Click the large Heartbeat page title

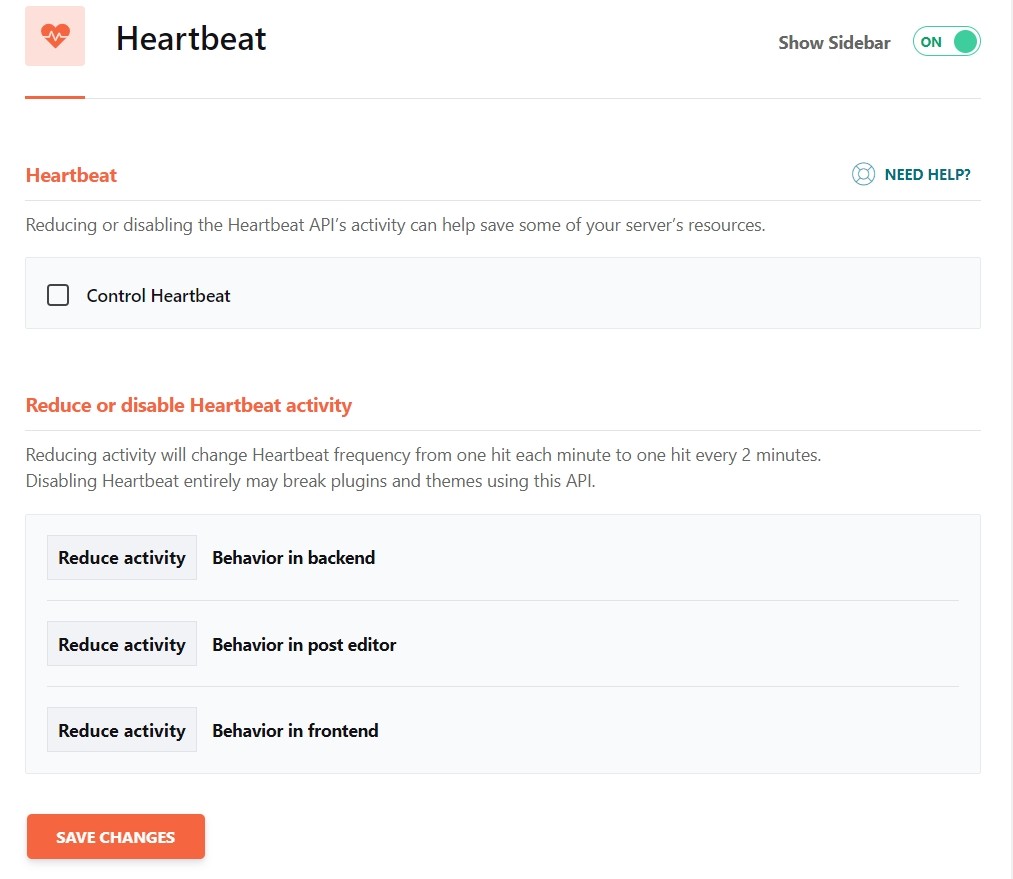coord(191,39)
